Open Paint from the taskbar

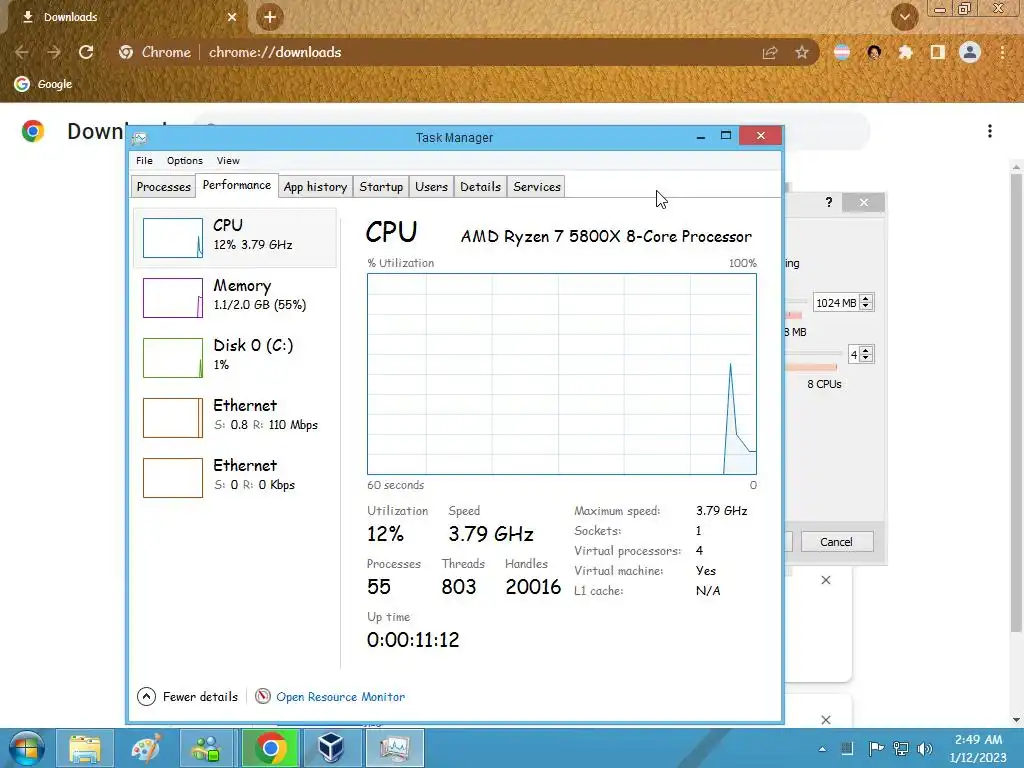146,748
